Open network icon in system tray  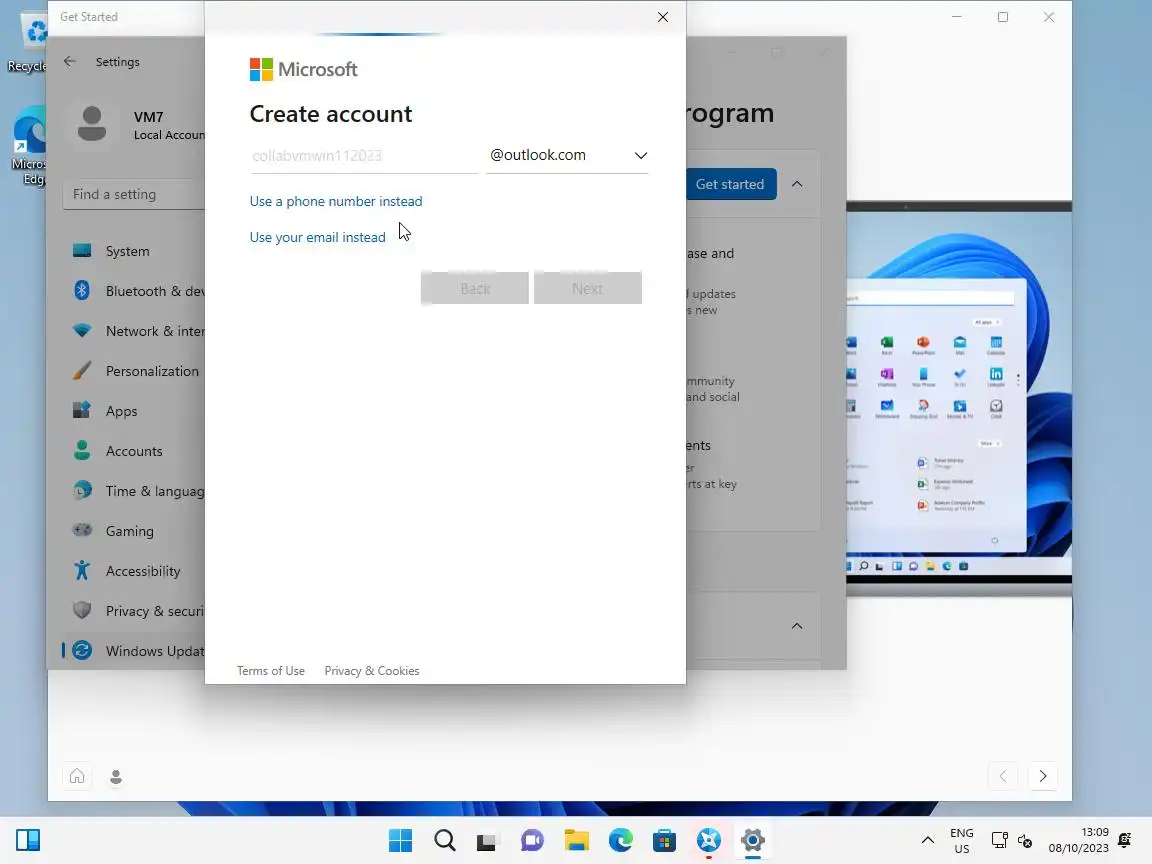tap(999, 840)
